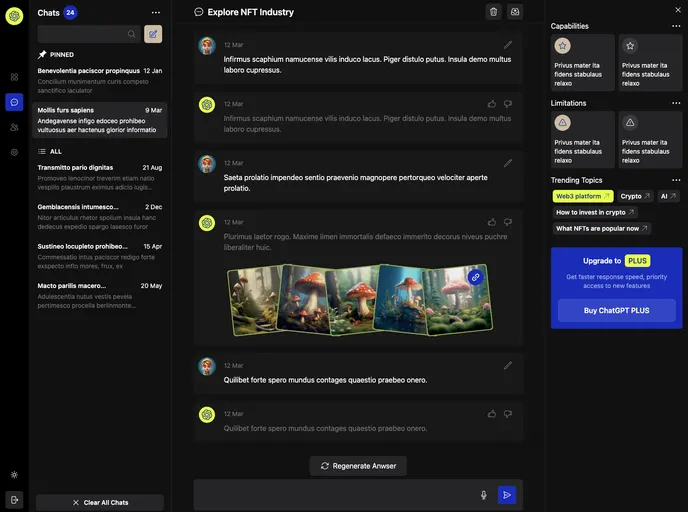Click the magnifier search icon
688x512 pixels.
[x=131, y=34]
